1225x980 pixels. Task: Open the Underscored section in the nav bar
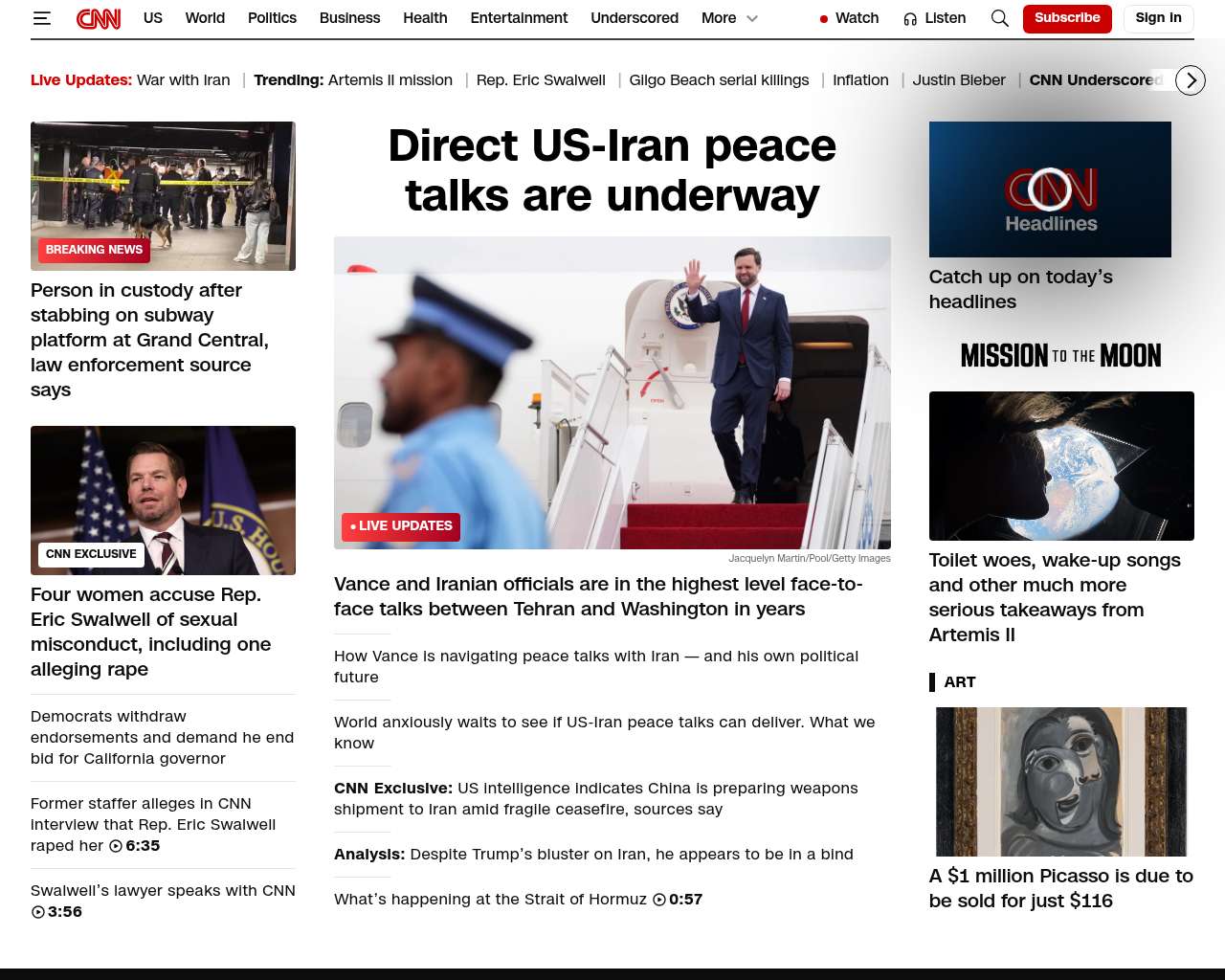click(635, 18)
